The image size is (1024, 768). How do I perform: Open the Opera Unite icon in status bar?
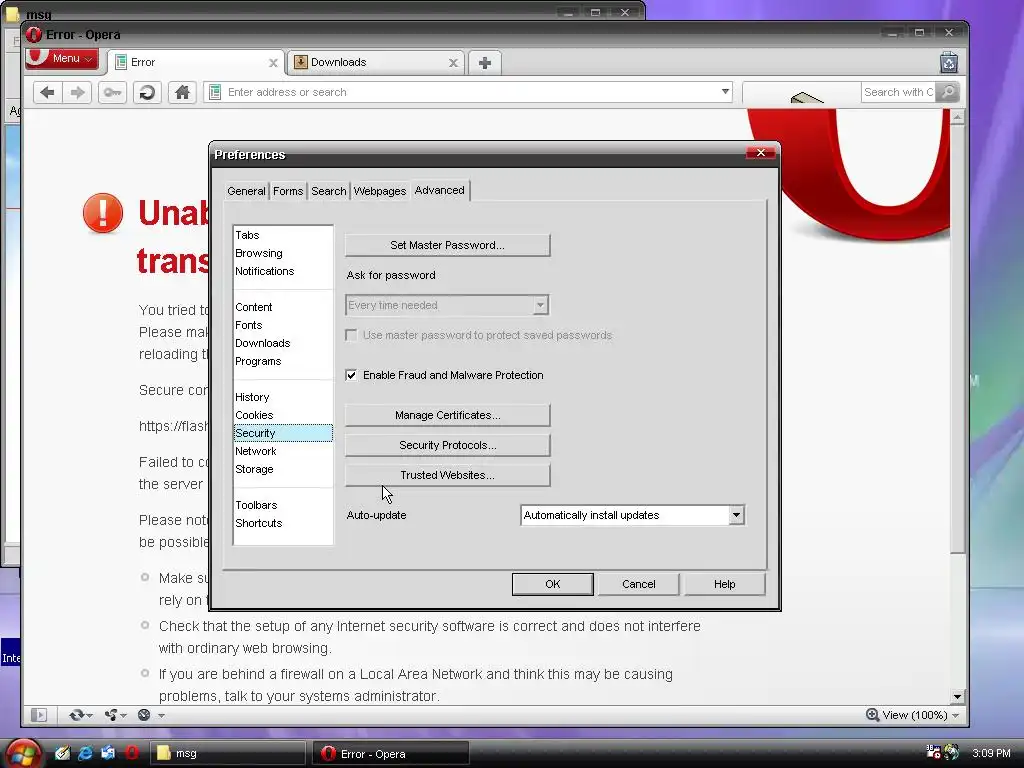tap(111, 715)
